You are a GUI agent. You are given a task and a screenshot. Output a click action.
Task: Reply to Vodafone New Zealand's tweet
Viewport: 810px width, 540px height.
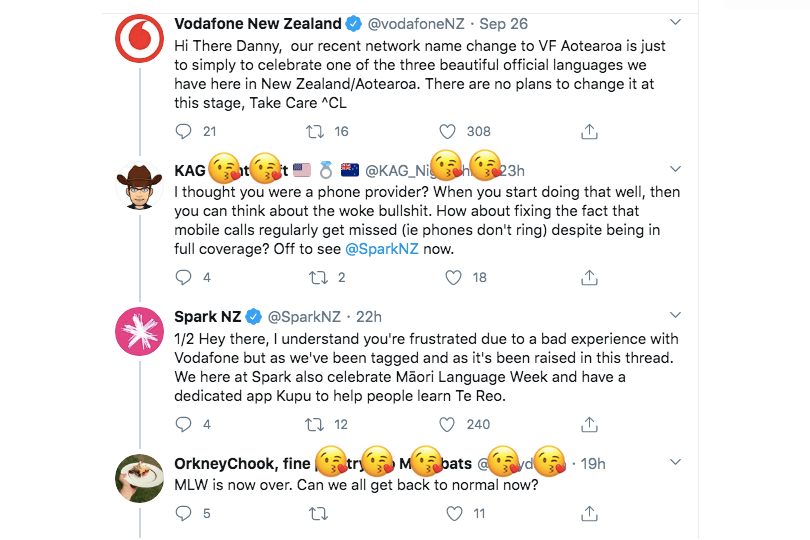click(x=183, y=131)
